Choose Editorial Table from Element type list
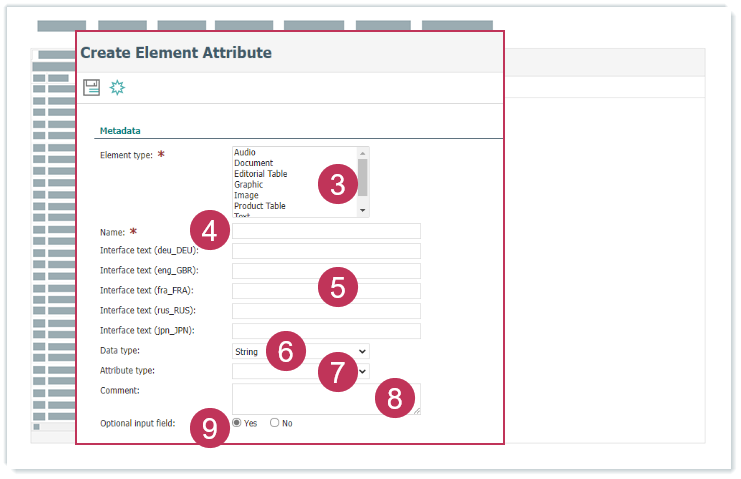The width and height of the screenshot is (741, 479). (x=261, y=174)
